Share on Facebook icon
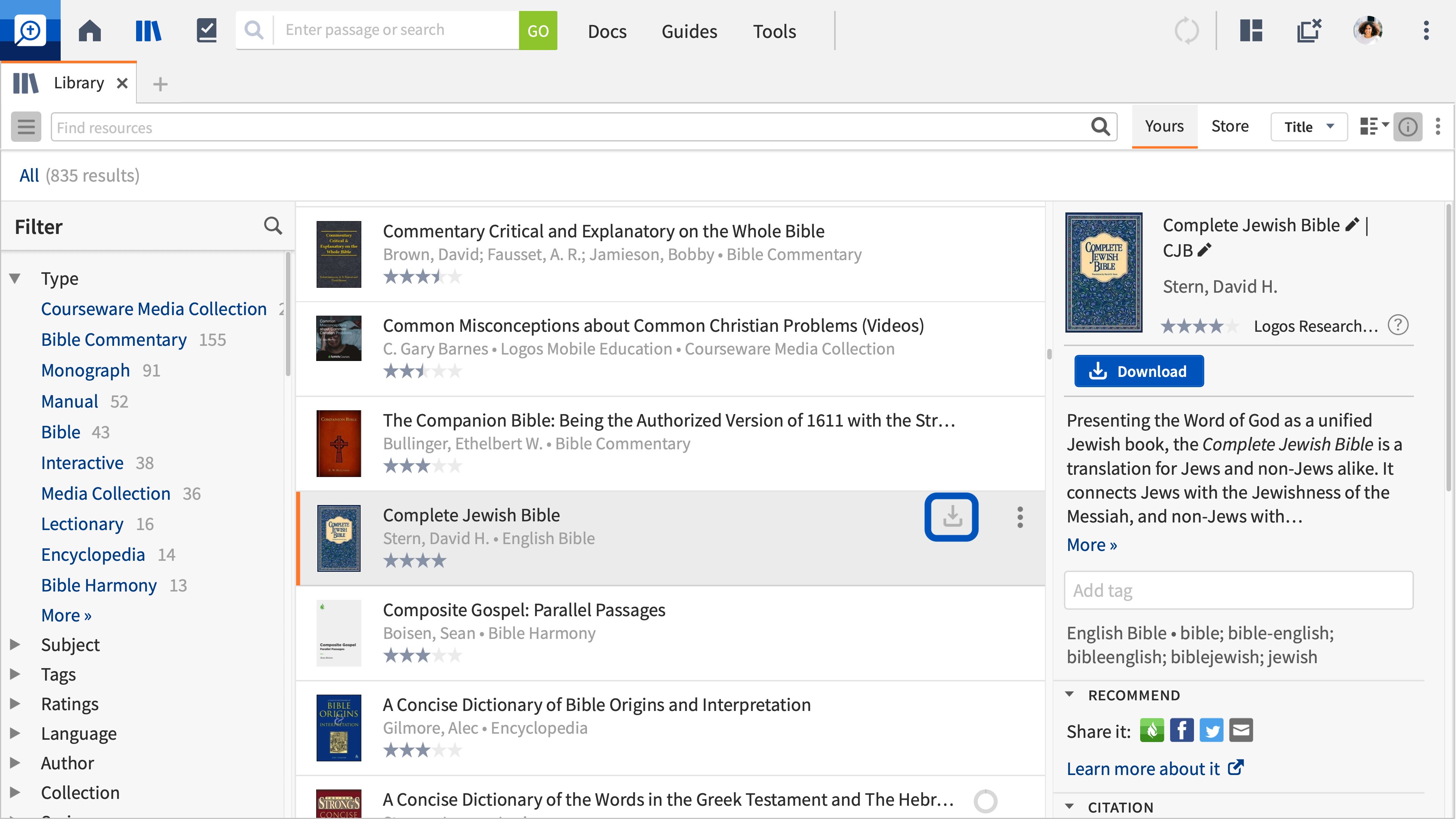 1181,730
